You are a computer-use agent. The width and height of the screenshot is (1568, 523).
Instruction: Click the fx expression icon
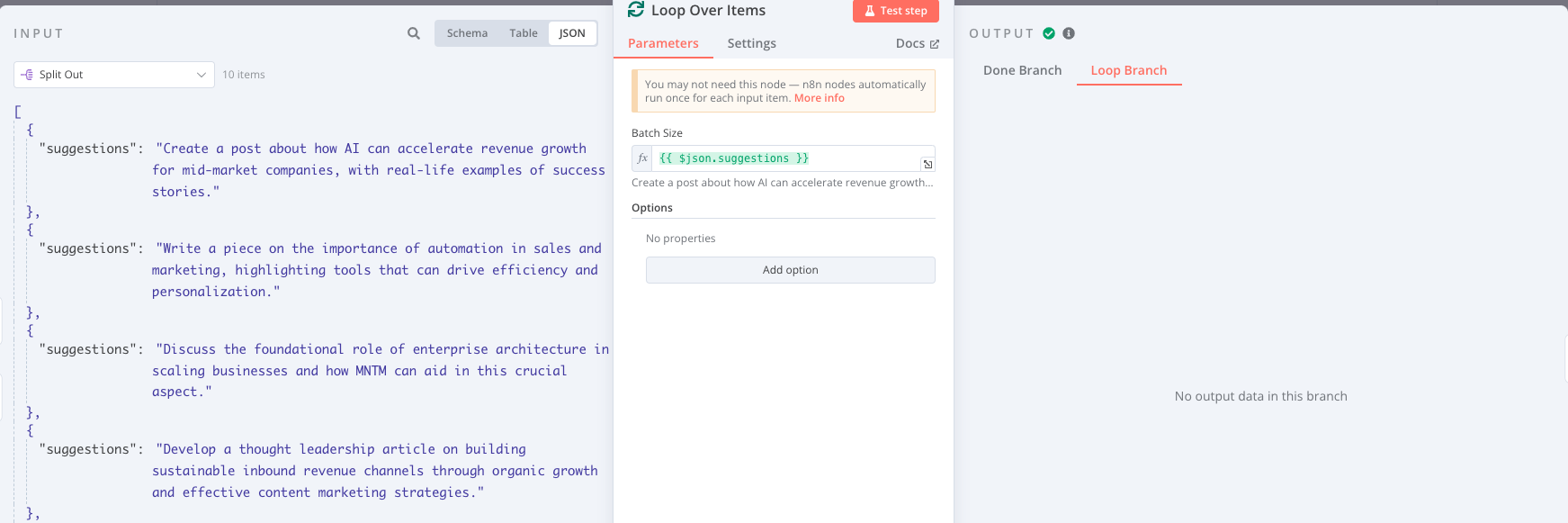coord(642,158)
